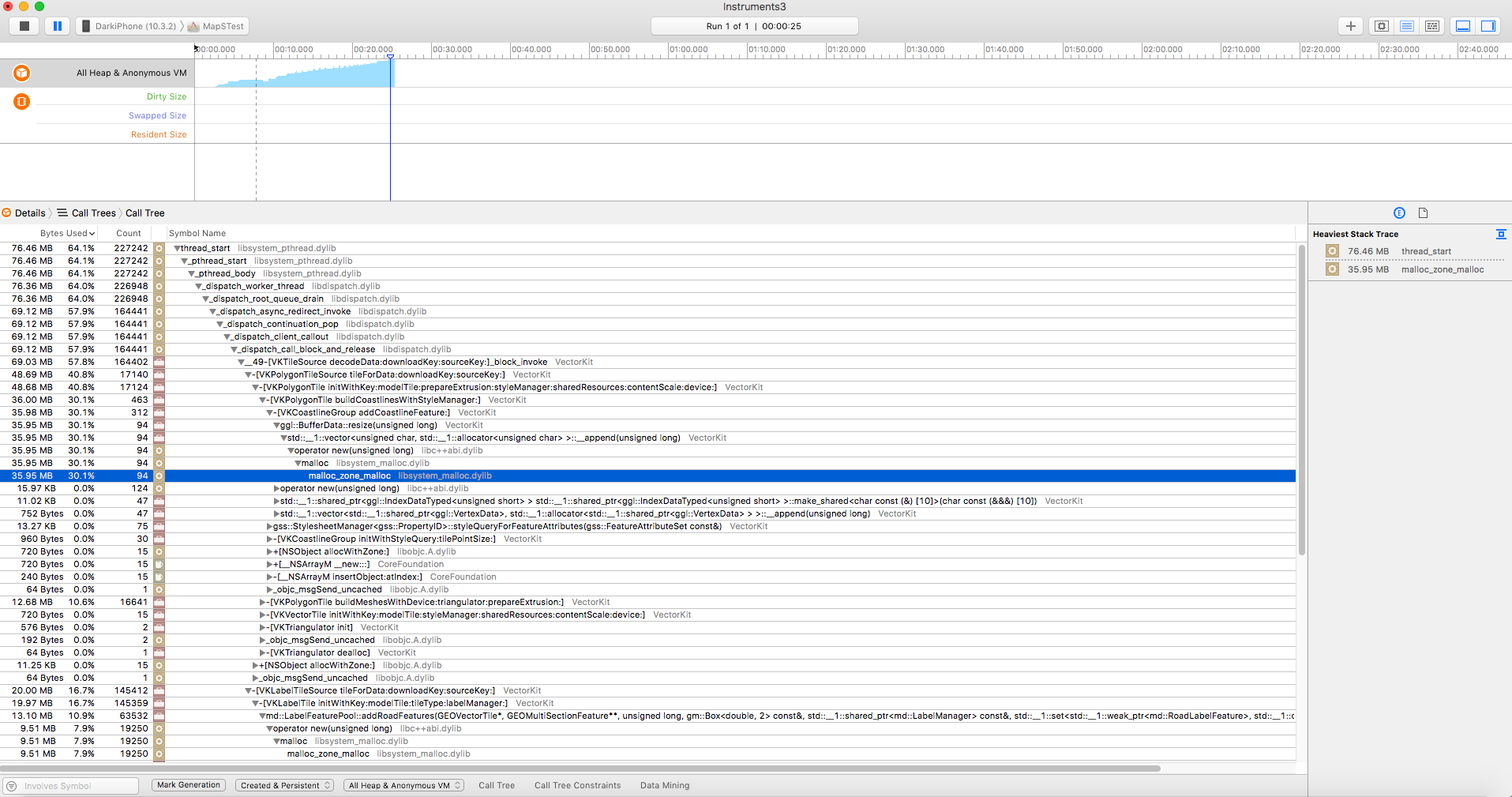Image resolution: width=1512 pixels, height=797 pixels.
Task: Select thread_start in Heaviest Stack Trace
Action: (x=1426, y=251)
